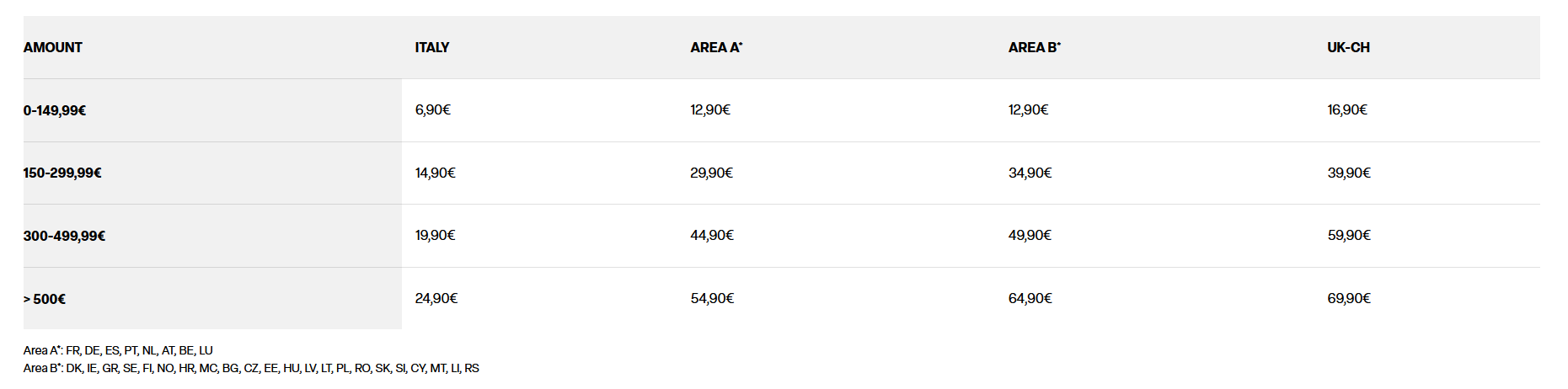Click the AREA A* column header

716,47
